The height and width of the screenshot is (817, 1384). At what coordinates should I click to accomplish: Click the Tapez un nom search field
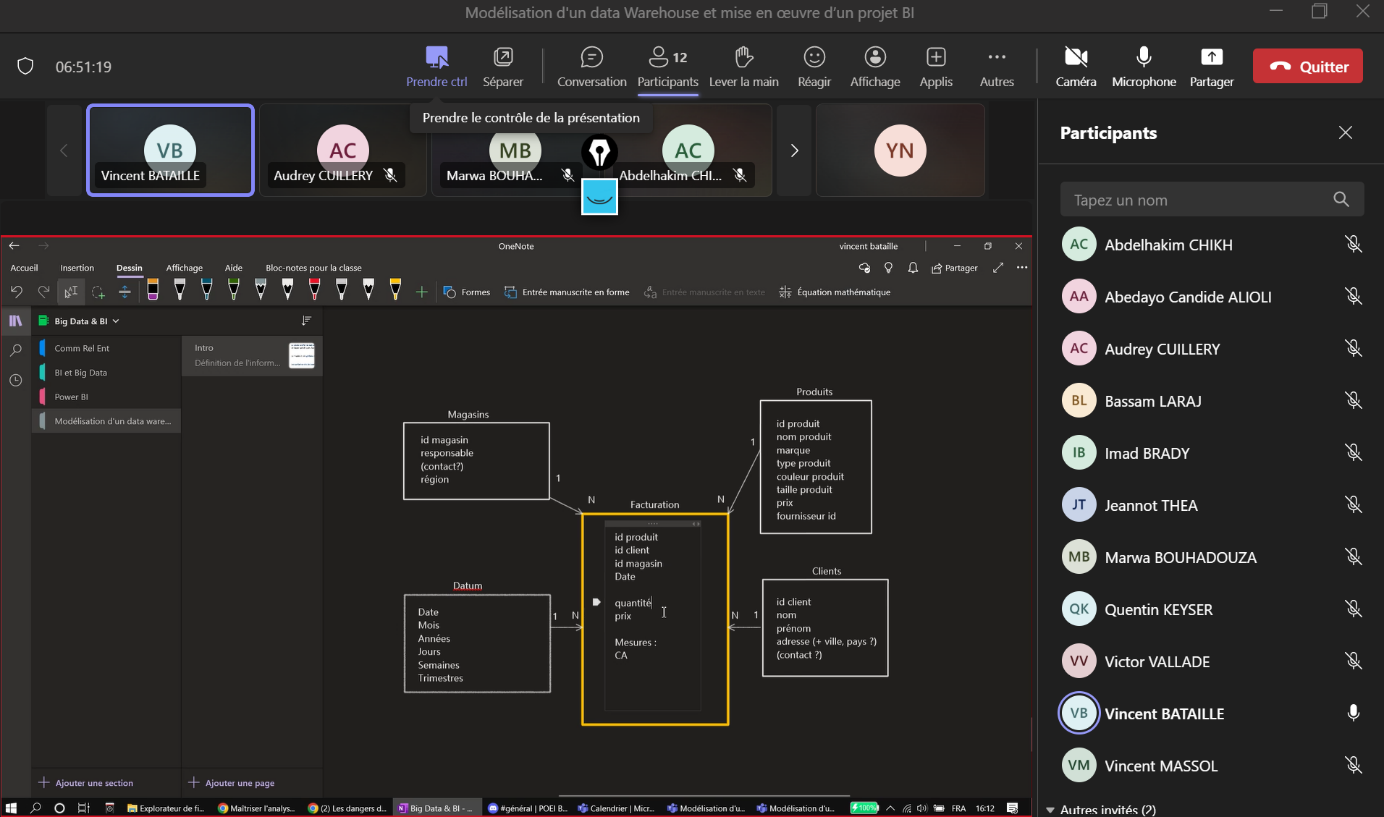point(1200,200)
